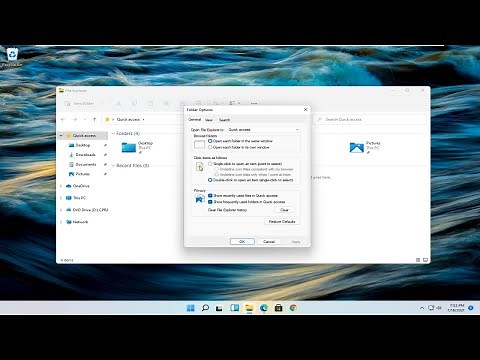Screen dimensions: 480x360
Task: Click the forward navigation arrow in File Explorer
Action: tap(75, 119)
